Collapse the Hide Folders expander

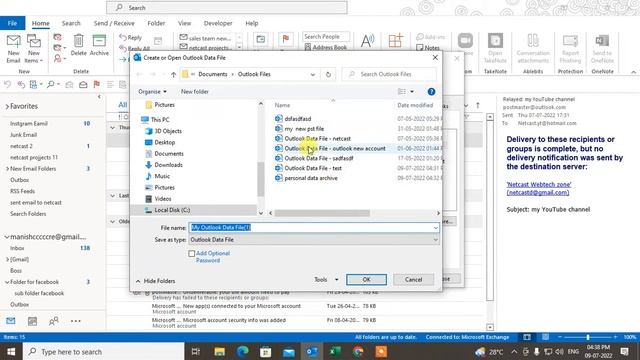155,281
